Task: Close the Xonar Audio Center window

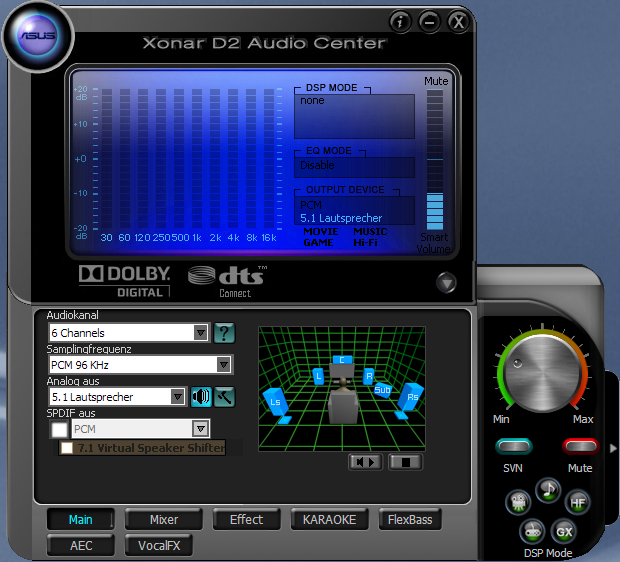Action: (x=459, y=21)
